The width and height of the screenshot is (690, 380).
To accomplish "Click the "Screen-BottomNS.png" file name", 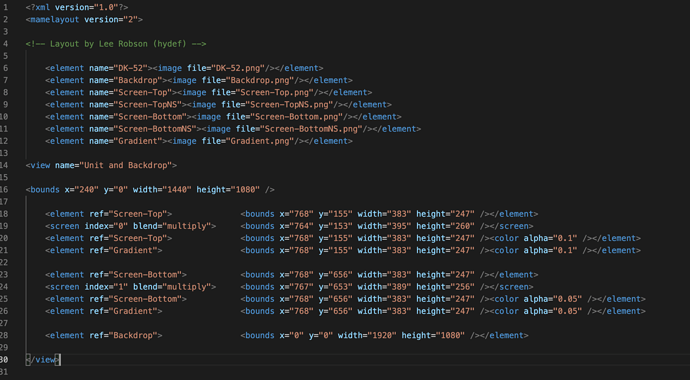I will [312, 129].
